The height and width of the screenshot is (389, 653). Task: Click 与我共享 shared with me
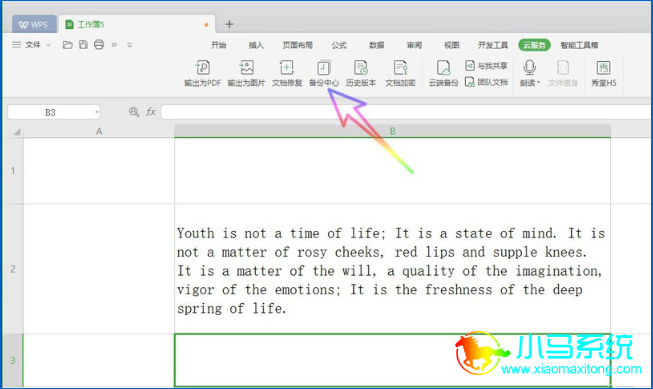pyautogui.click(x=486, y=65)
